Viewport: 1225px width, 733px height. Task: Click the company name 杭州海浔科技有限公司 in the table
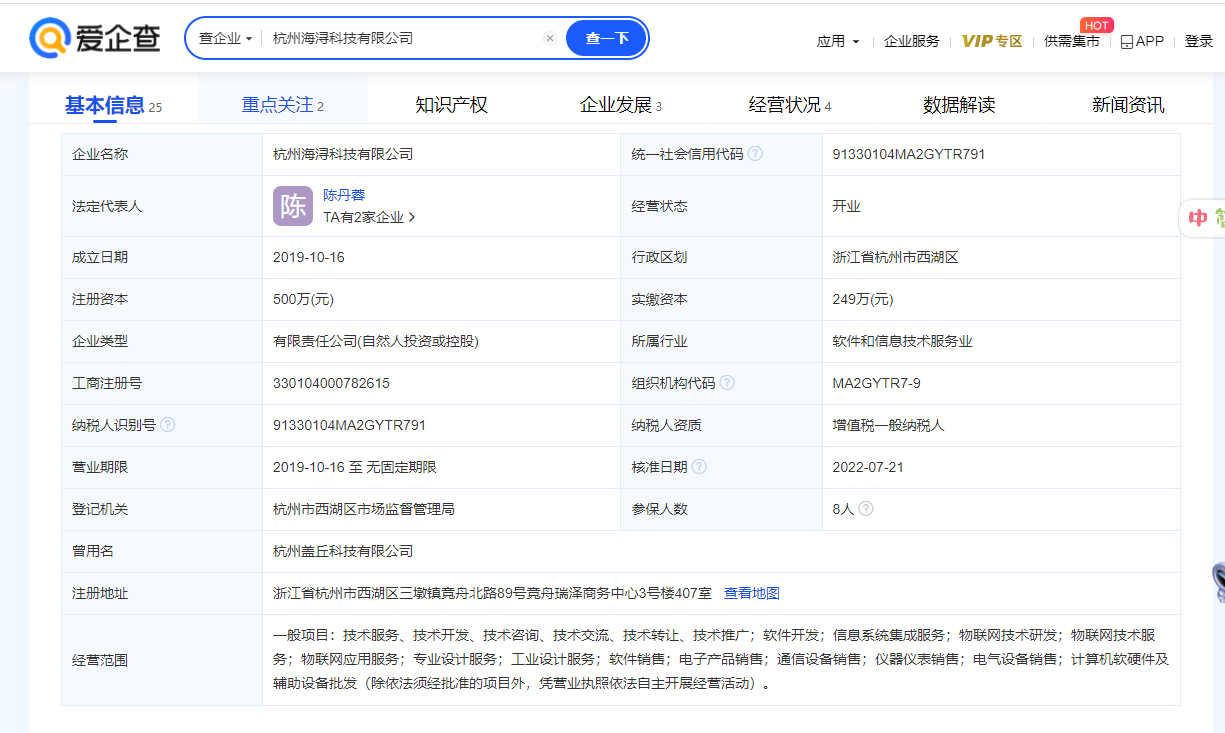(343, 154)
